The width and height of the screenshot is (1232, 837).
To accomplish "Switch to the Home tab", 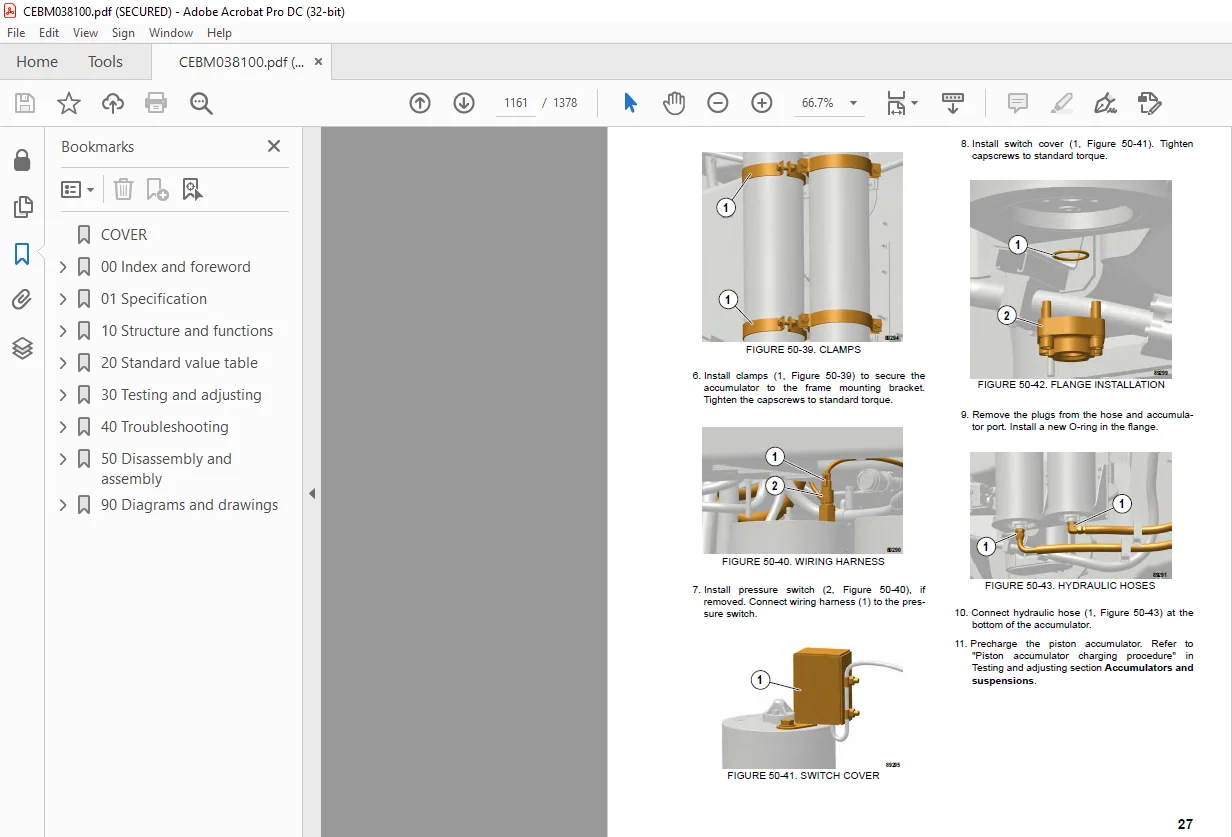I will (37, 62).
